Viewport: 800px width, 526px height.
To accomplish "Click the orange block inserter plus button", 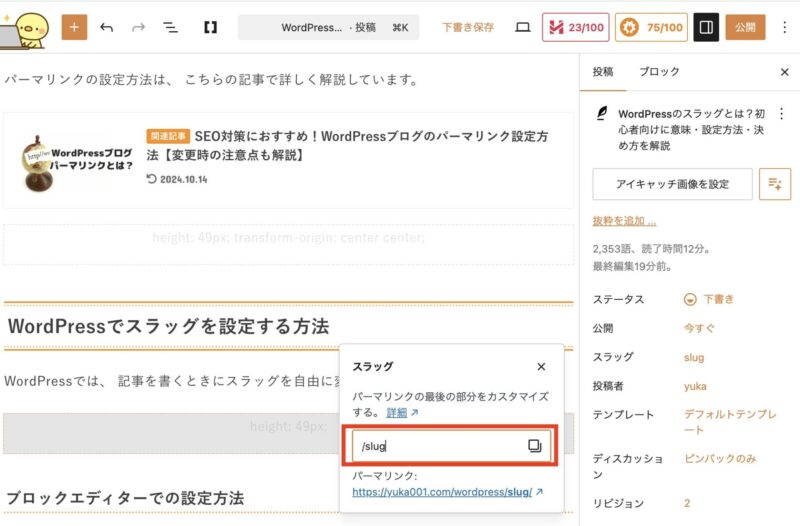I will (x=74, y=27).
